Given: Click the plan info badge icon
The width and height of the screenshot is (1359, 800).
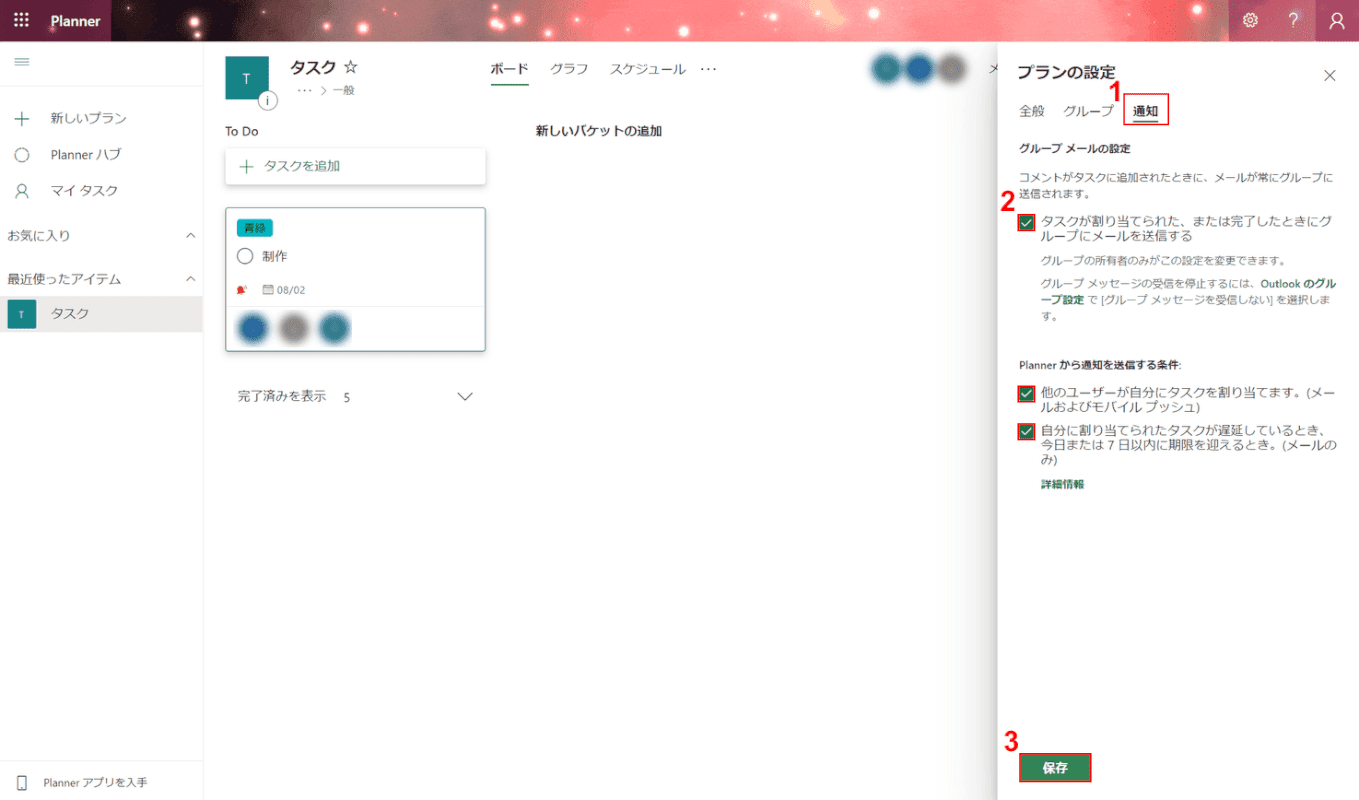Looking at the screenshot, I should [267, 100].
